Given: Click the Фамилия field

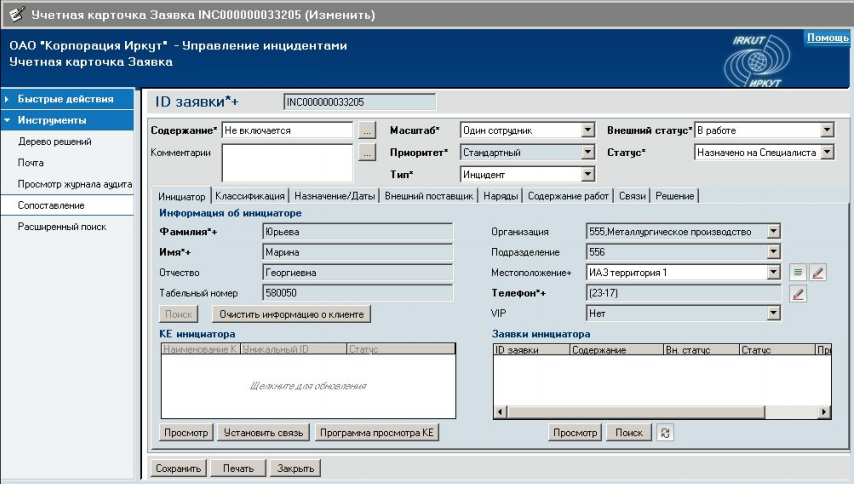Looking at the screenshot, I should click(357, 231).
